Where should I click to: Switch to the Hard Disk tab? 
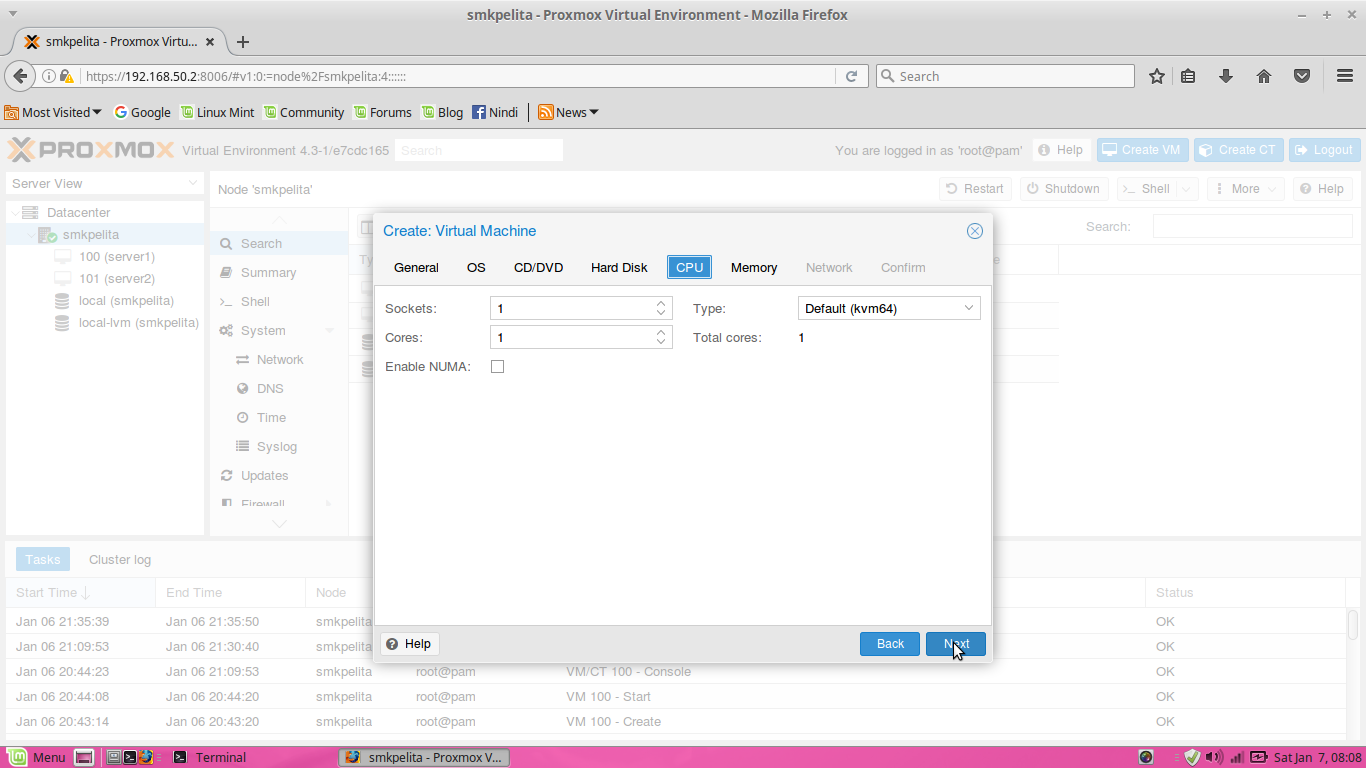[619, 268]
